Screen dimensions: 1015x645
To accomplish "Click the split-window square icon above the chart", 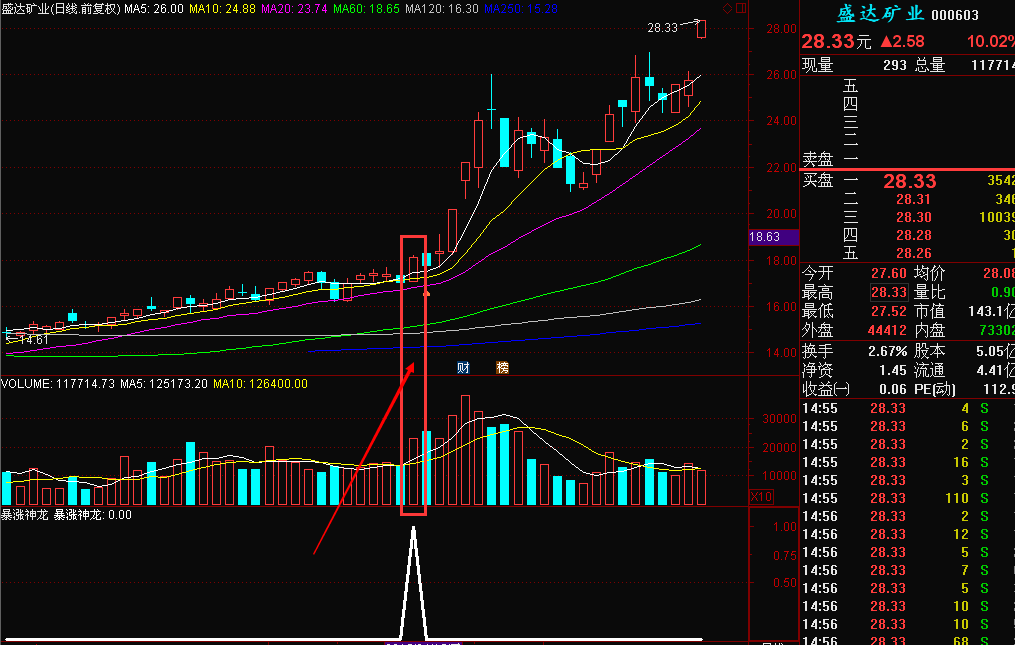I will (x=741, y=8).
